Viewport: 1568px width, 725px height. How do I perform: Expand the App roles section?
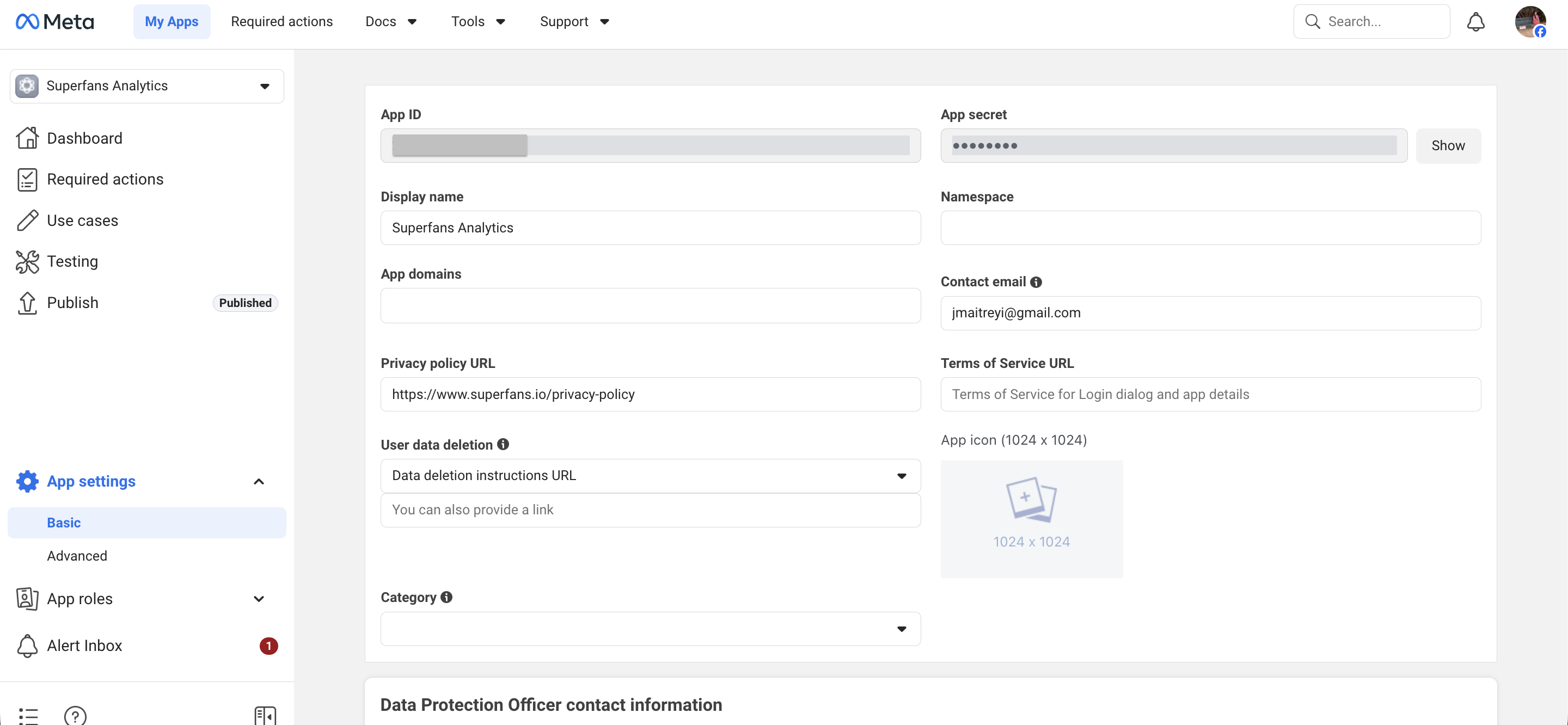259,599
